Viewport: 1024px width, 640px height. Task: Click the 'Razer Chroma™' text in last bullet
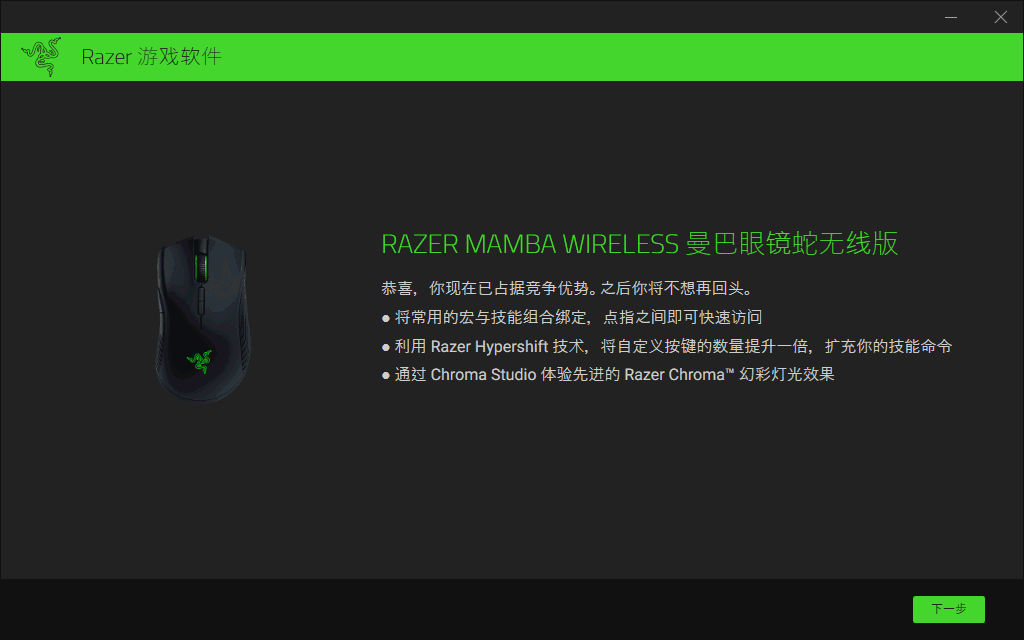tap(679, 375)
